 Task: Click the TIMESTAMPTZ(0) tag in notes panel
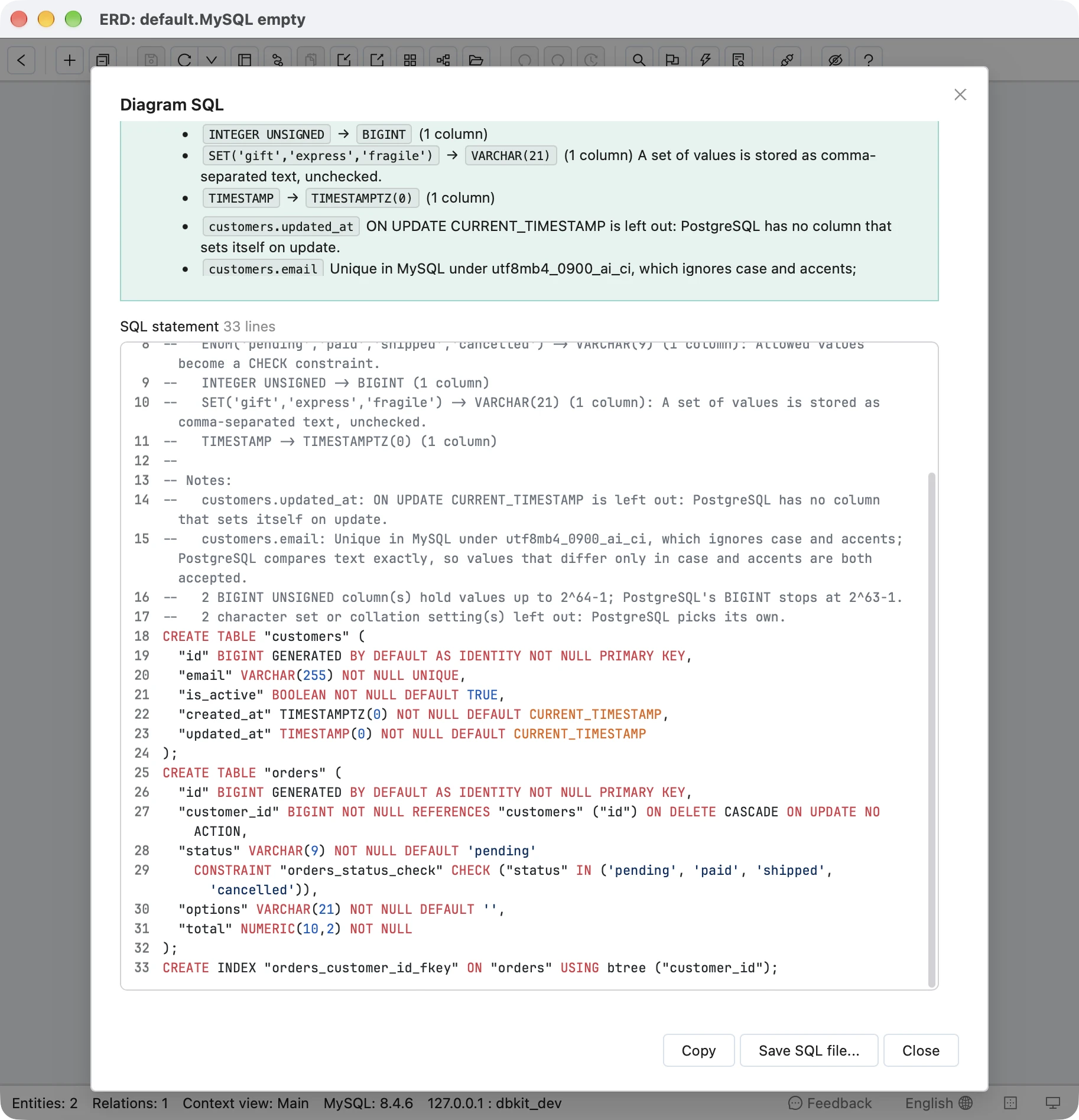[x=362, y=198]
